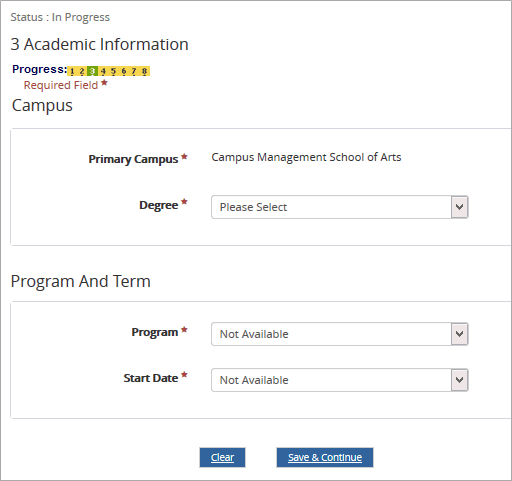Go to progress step 4

coord(103,71)
